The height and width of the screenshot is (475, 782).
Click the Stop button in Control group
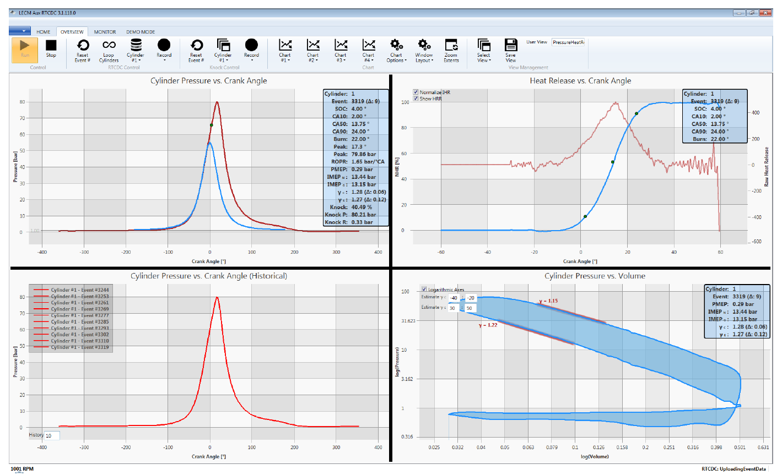(x=51, y=50)
